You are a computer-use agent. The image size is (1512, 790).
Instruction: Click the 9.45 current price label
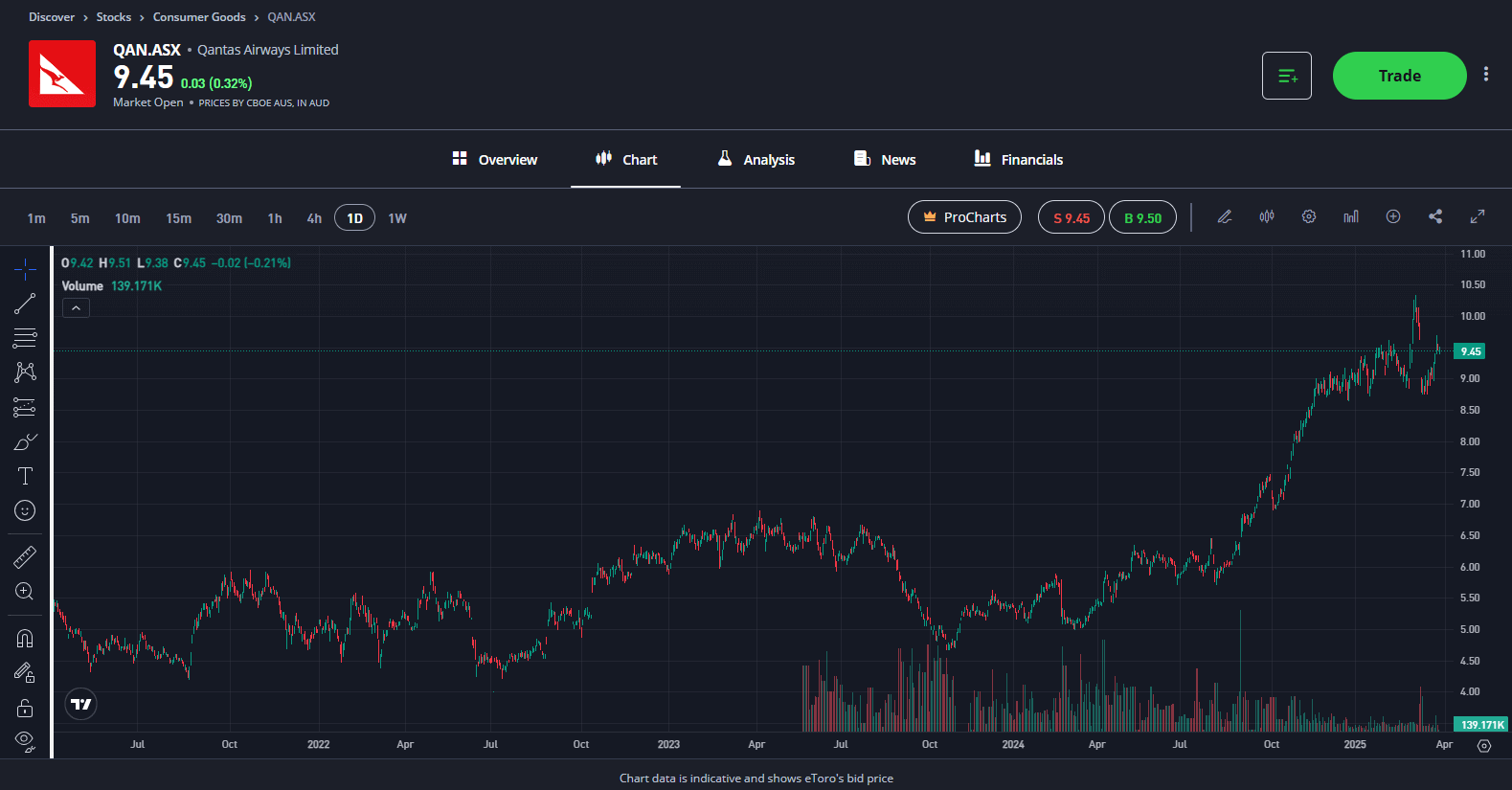click(x=1470, y=351)
